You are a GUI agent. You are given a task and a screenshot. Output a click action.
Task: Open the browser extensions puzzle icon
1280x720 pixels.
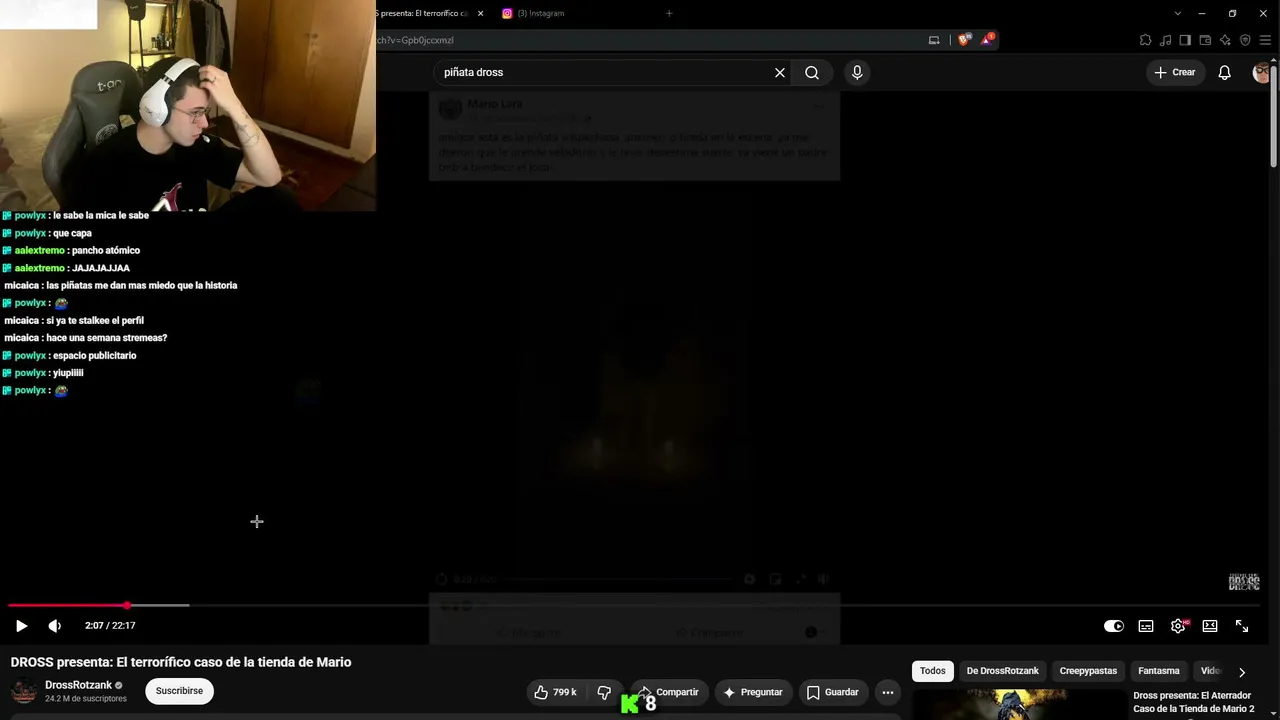1145,40
